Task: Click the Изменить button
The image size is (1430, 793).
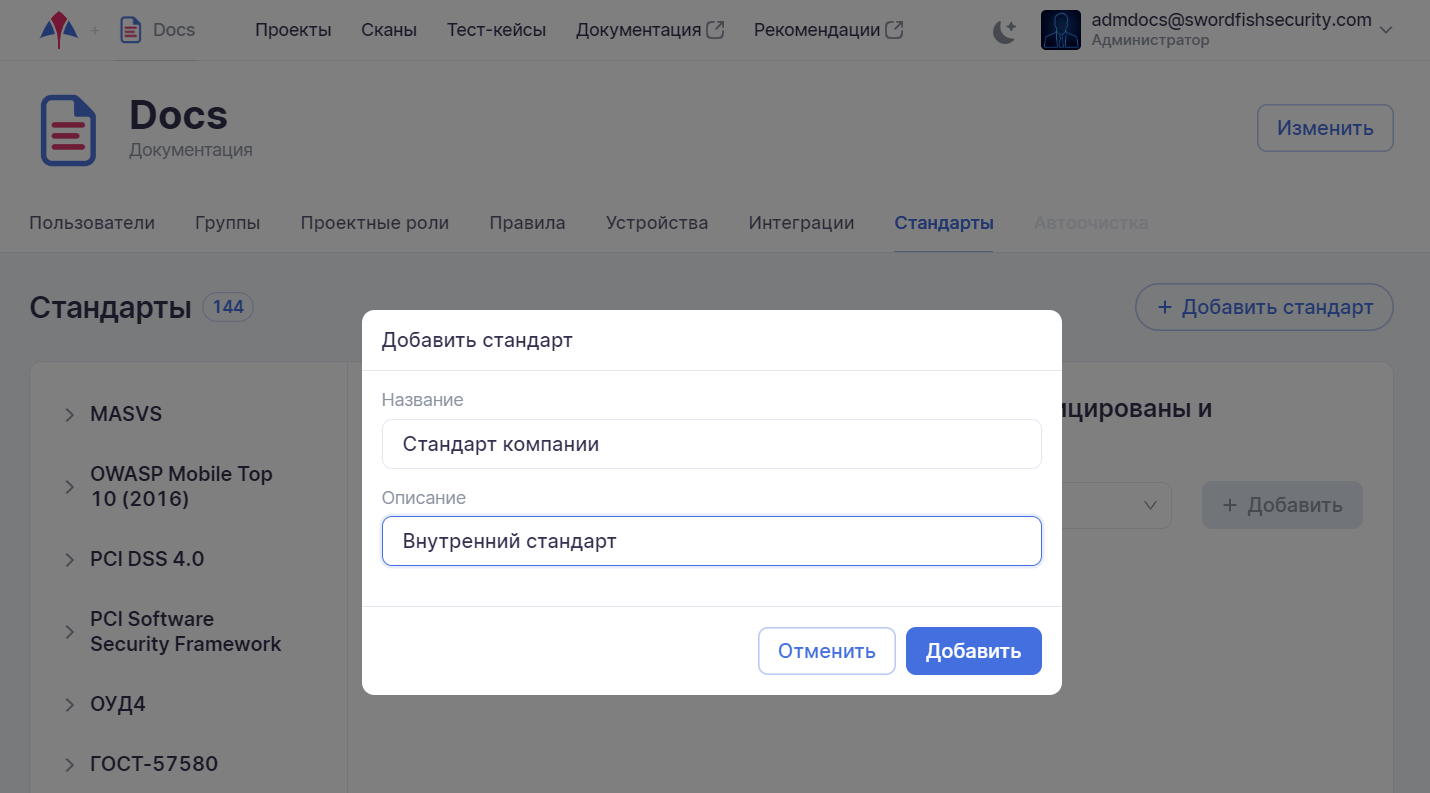Action: pyautogui.click(x=1324, y=128)
